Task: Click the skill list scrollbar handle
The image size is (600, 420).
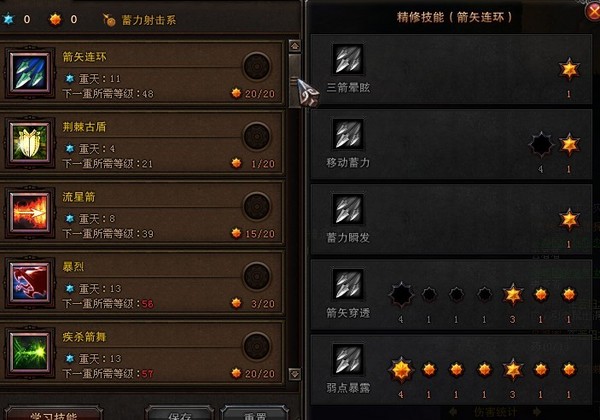Action: (295, 80)
